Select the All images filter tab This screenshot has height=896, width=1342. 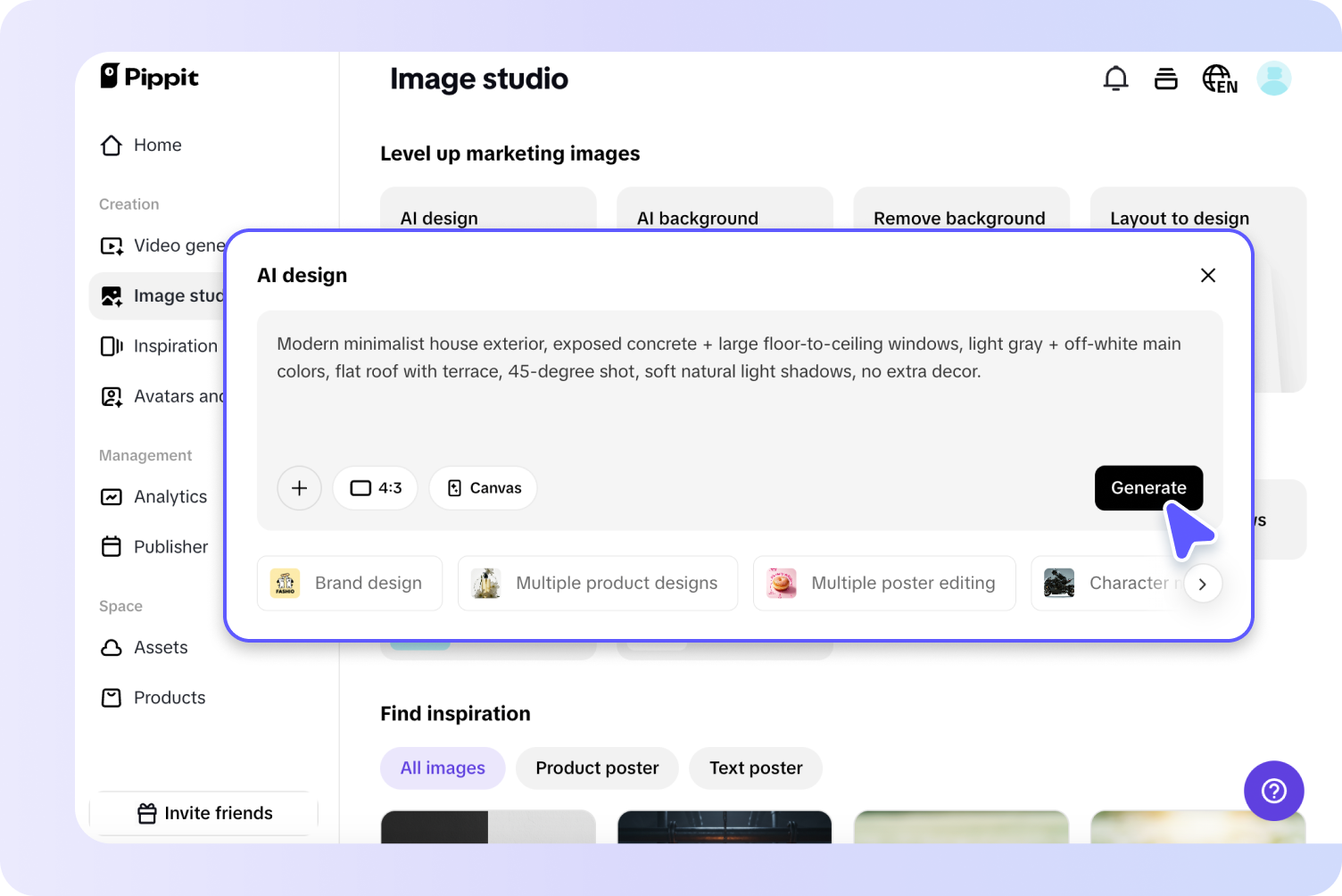443,768
